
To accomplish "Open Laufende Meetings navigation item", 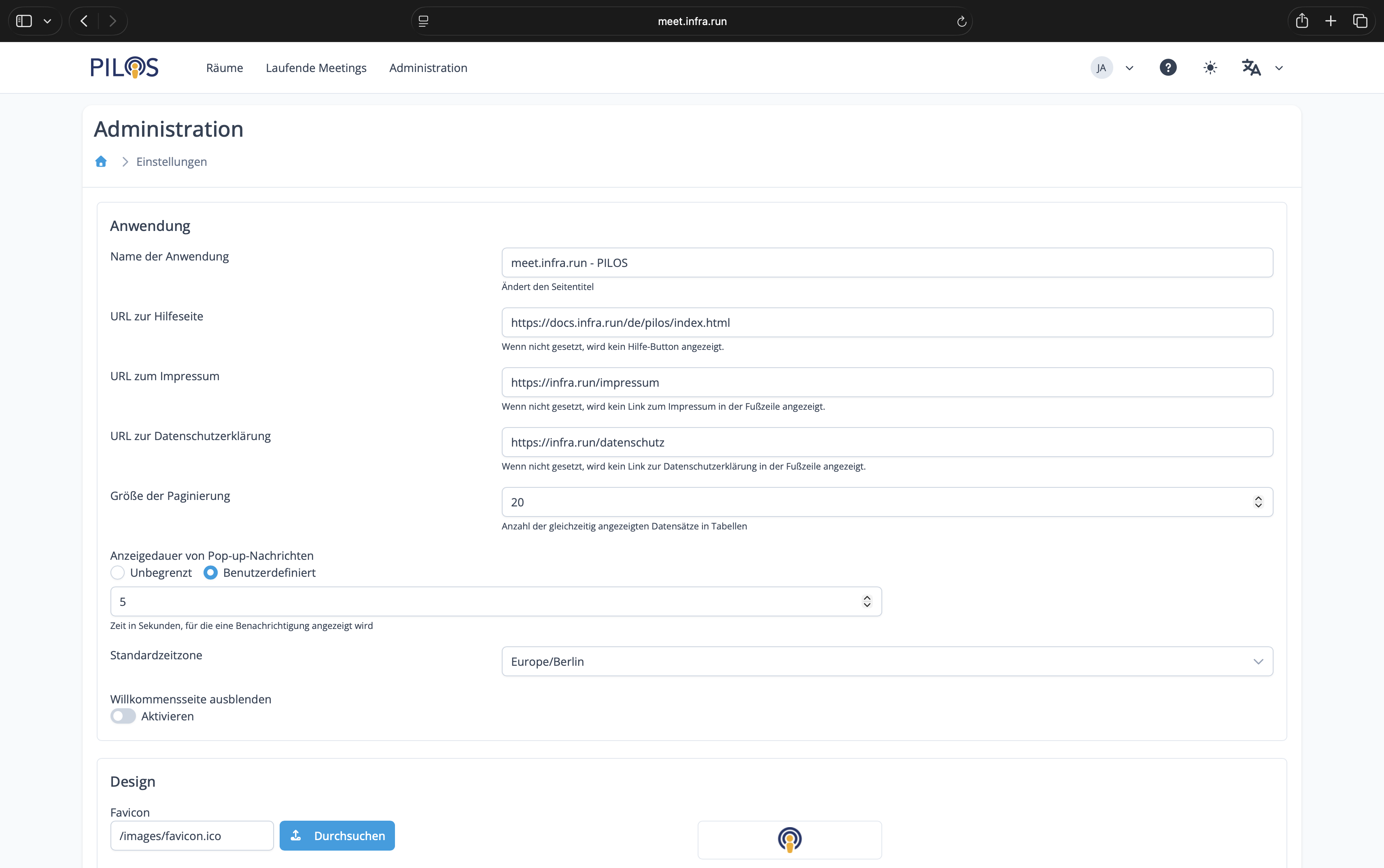I will pyautogui.click(x=316, y=68).
